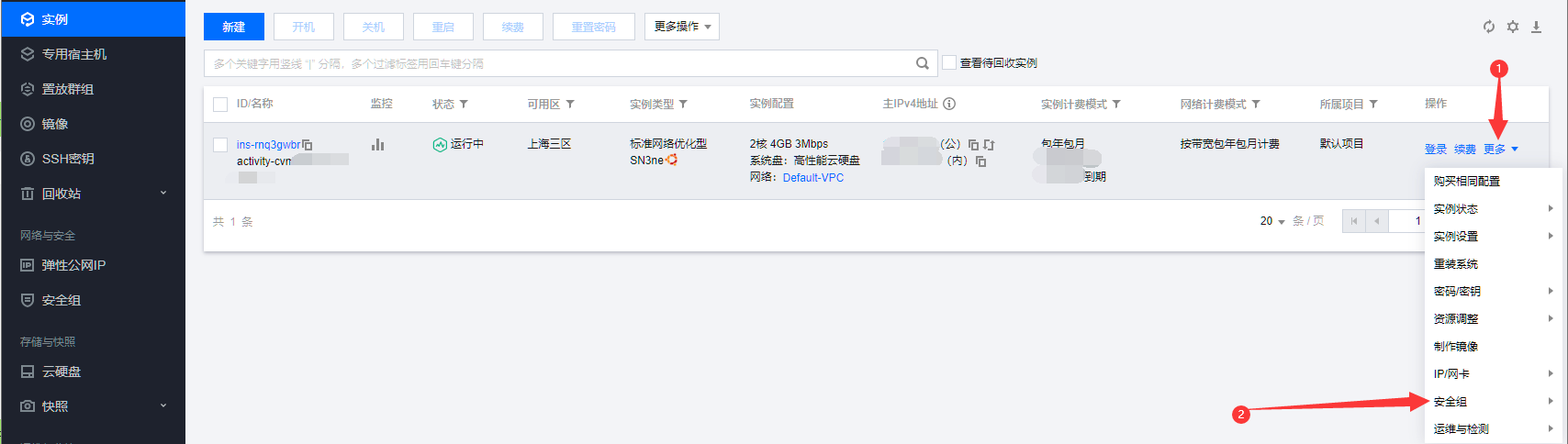Click the row's 续费 link
The width and height of the screenshot is (1568, 444).
click(x=1465, y=150)
